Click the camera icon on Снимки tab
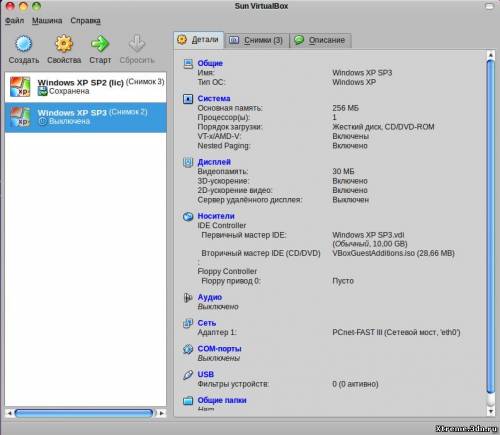Image resolution: width=500 pixels, height=435 pixels. pyautogui.click(x=234, y=40)
